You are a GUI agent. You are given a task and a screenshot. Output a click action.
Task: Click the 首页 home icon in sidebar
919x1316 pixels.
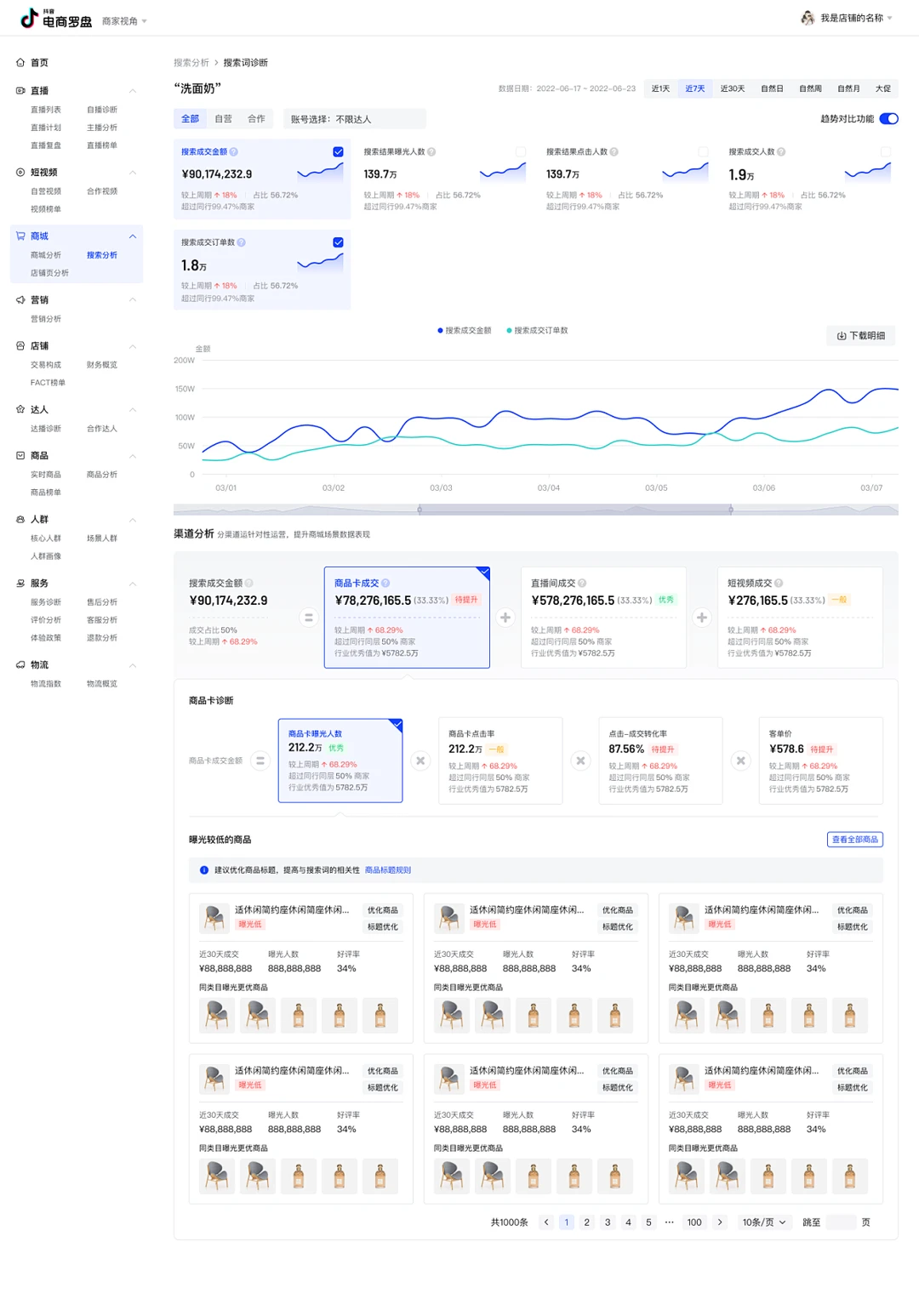[x=20, y=63]
